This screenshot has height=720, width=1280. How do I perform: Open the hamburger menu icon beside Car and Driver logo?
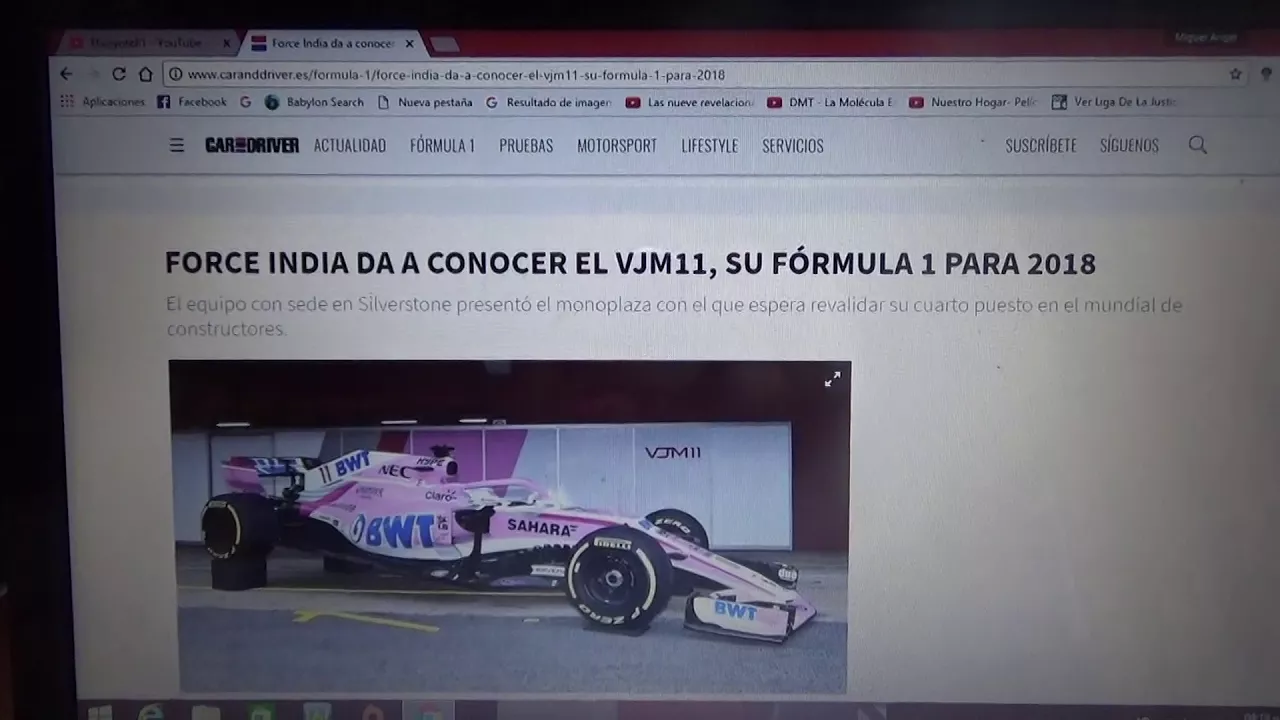tap(177, 145)
